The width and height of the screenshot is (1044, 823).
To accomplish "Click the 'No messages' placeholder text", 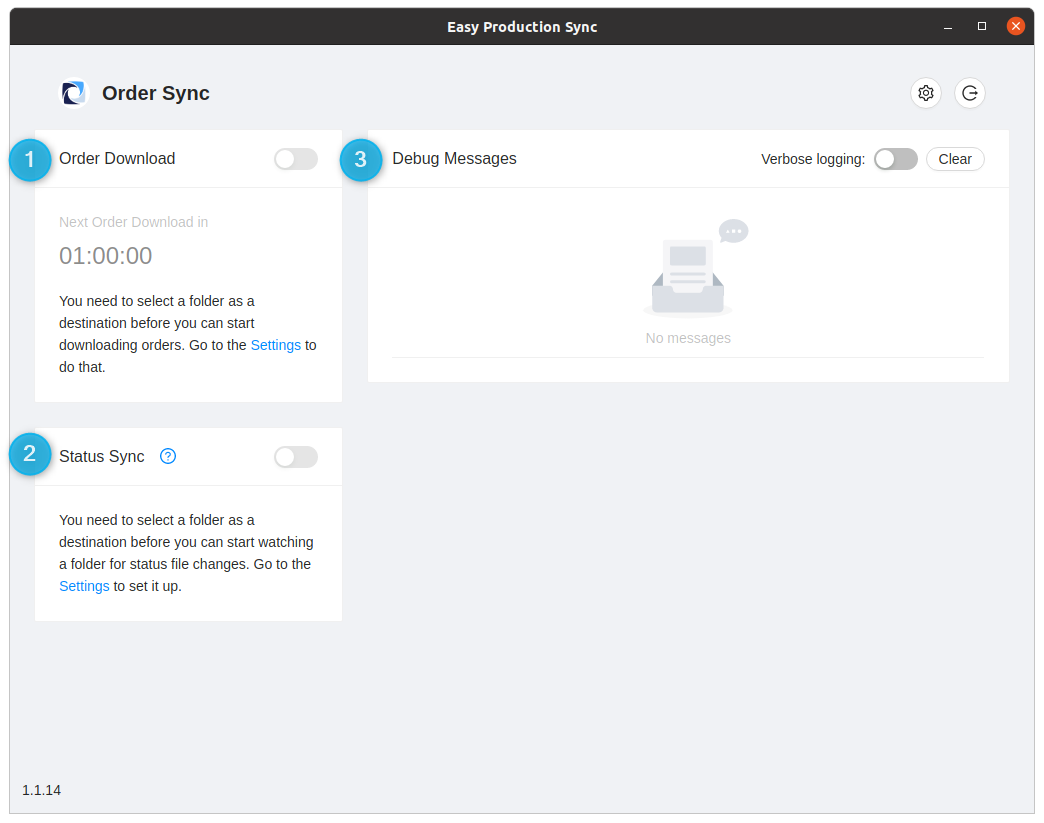I will (x=688, y=338).
